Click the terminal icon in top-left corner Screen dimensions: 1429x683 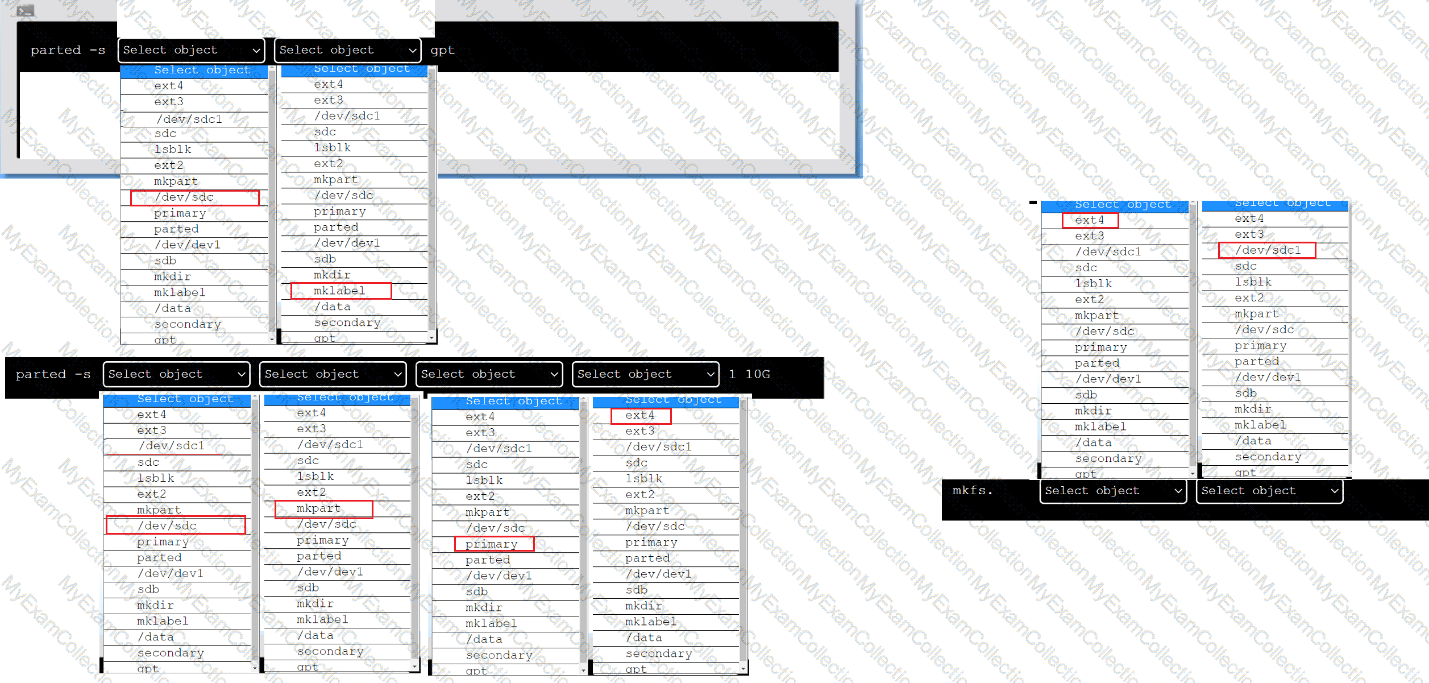pos(26,10)
